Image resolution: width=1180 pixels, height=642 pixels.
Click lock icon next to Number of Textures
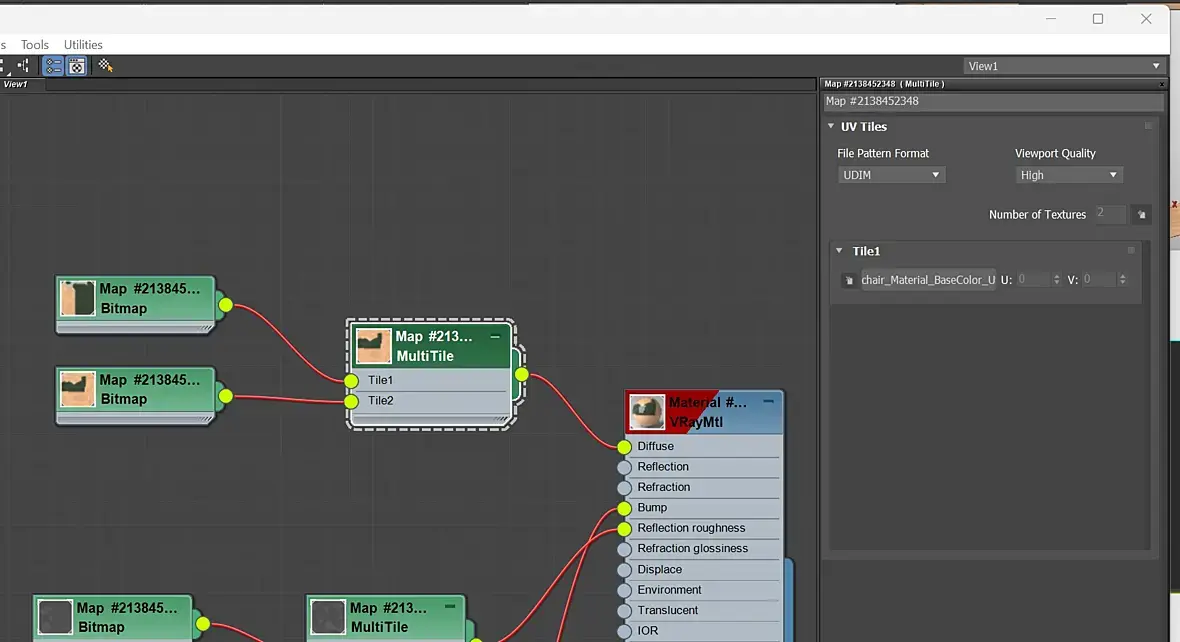[1142, 215]
